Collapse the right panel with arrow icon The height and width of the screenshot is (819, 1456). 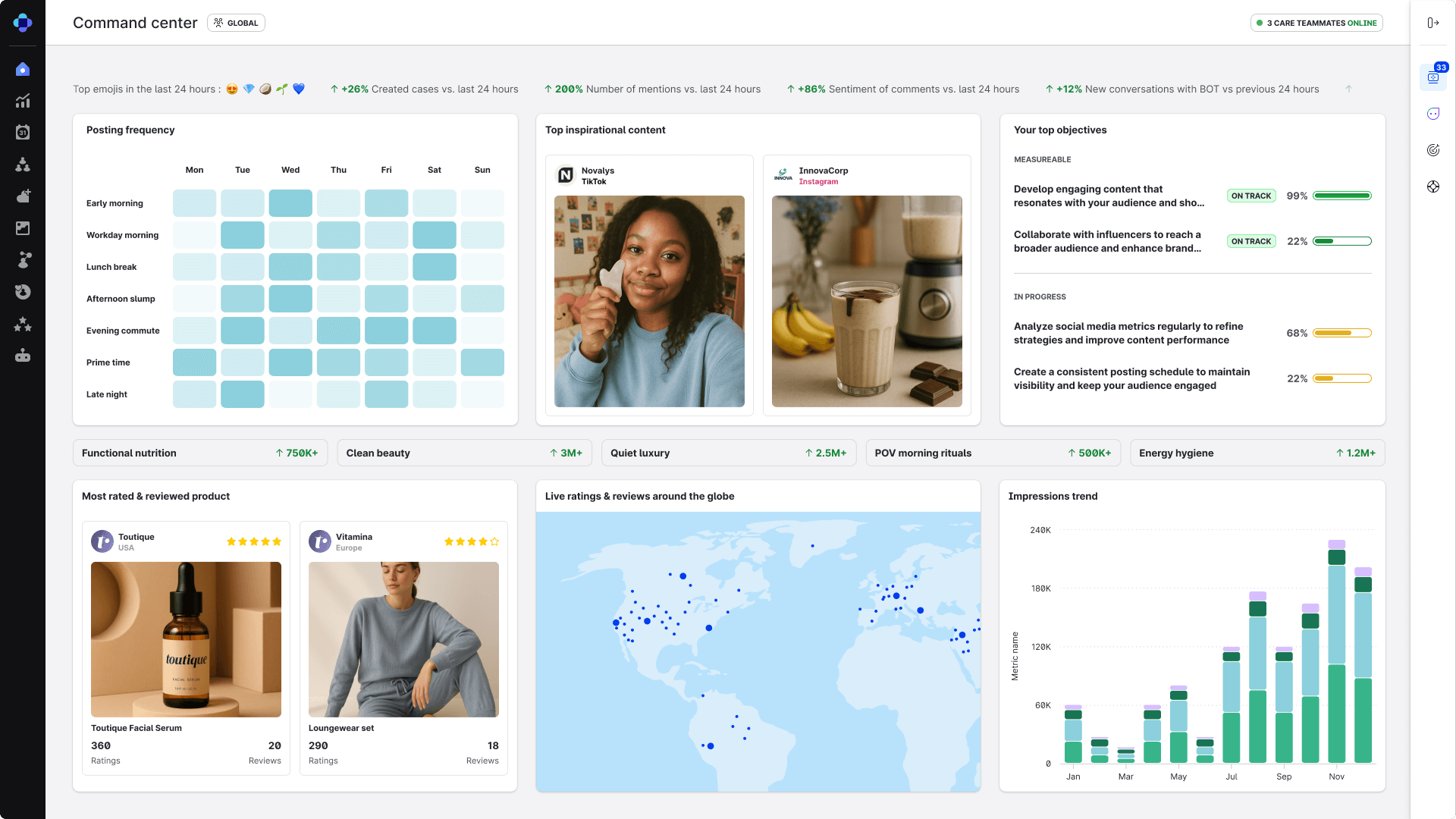pos(1433,23)
